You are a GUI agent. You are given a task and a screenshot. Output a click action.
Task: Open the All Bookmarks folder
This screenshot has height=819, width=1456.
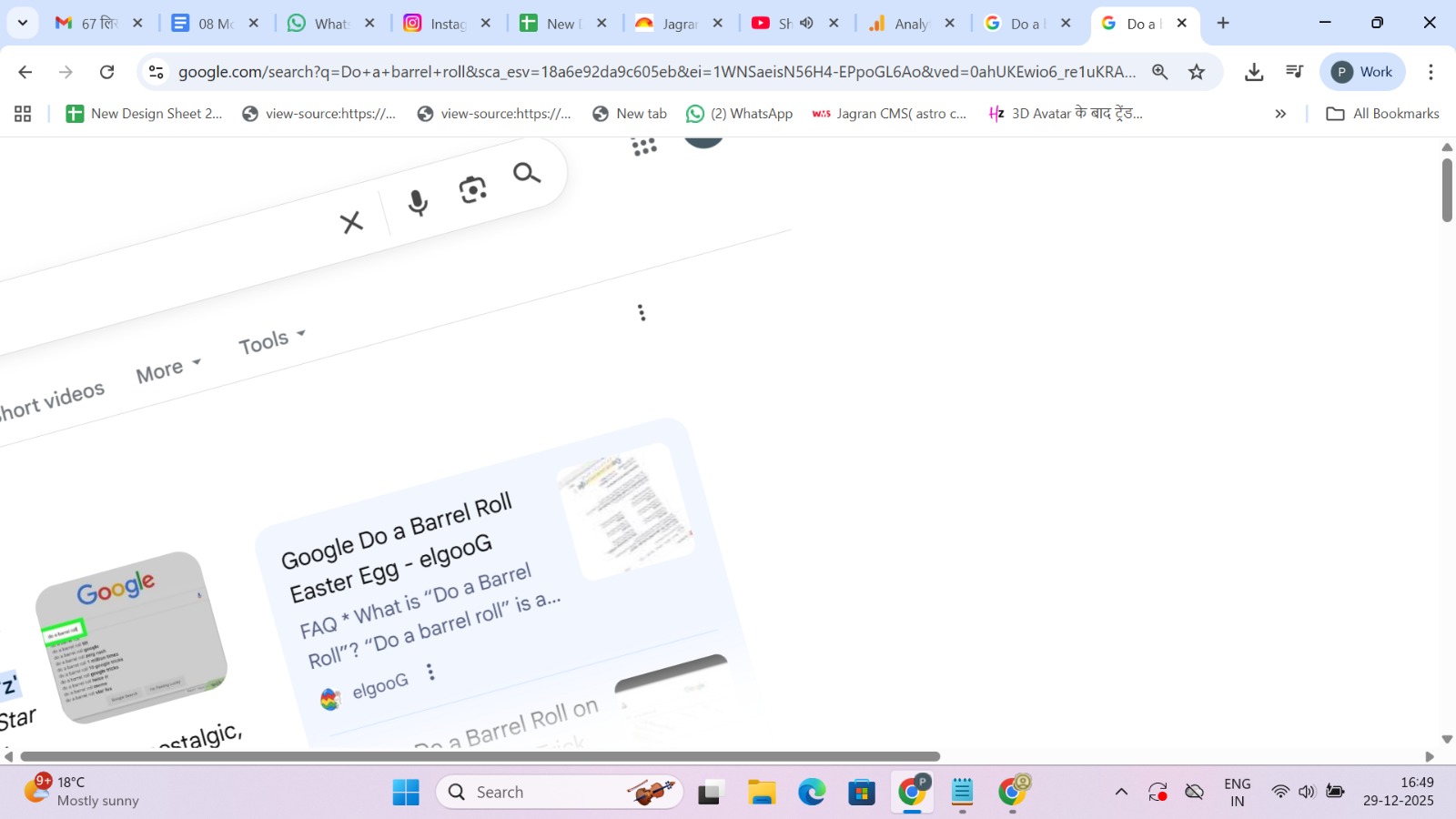coord(1383,114)
